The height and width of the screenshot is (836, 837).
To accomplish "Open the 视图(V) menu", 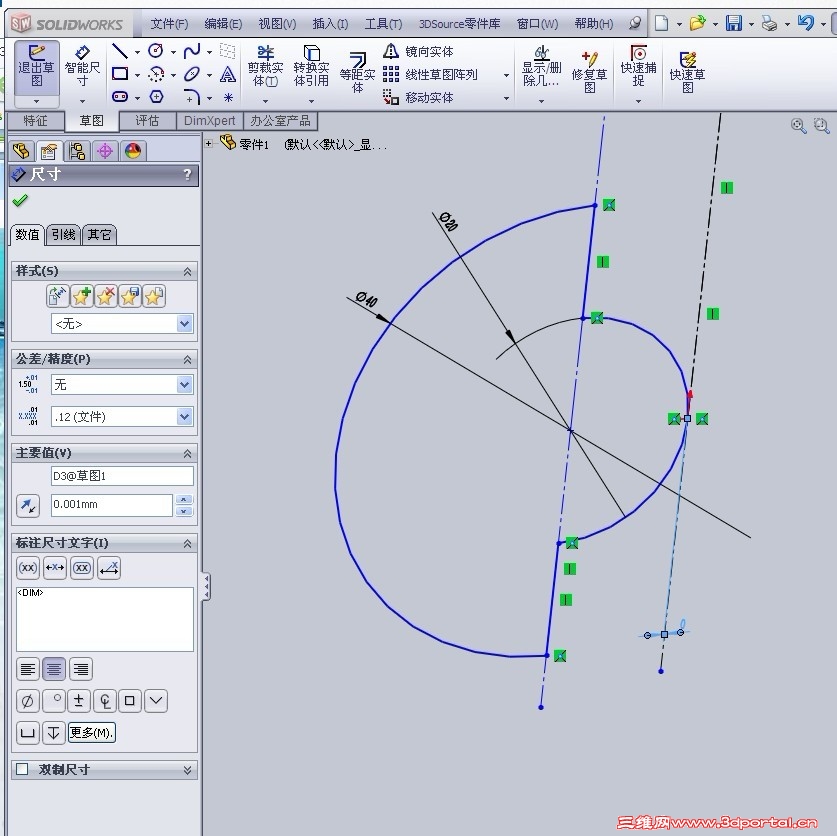I will [277, 23].
